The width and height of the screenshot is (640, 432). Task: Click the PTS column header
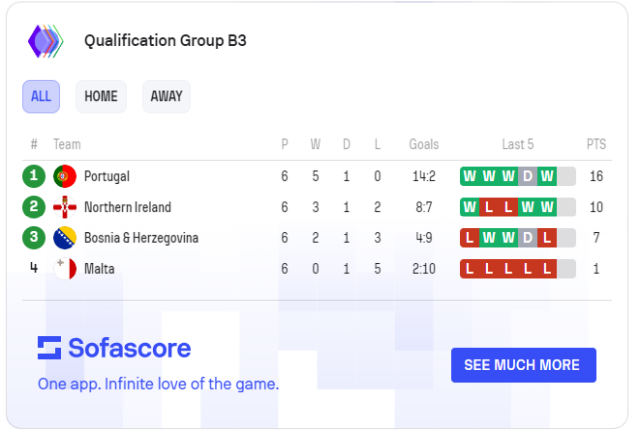[x=596, y=144]
